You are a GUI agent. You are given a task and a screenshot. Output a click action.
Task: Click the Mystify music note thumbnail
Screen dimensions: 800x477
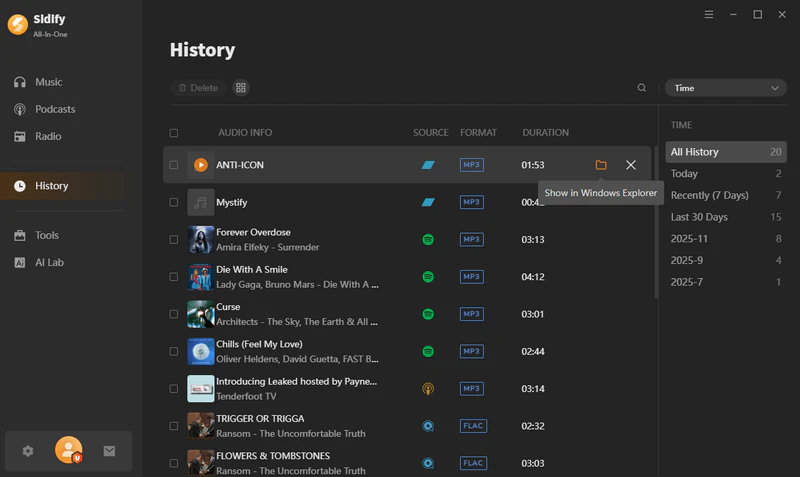click(x=201, y=202)
